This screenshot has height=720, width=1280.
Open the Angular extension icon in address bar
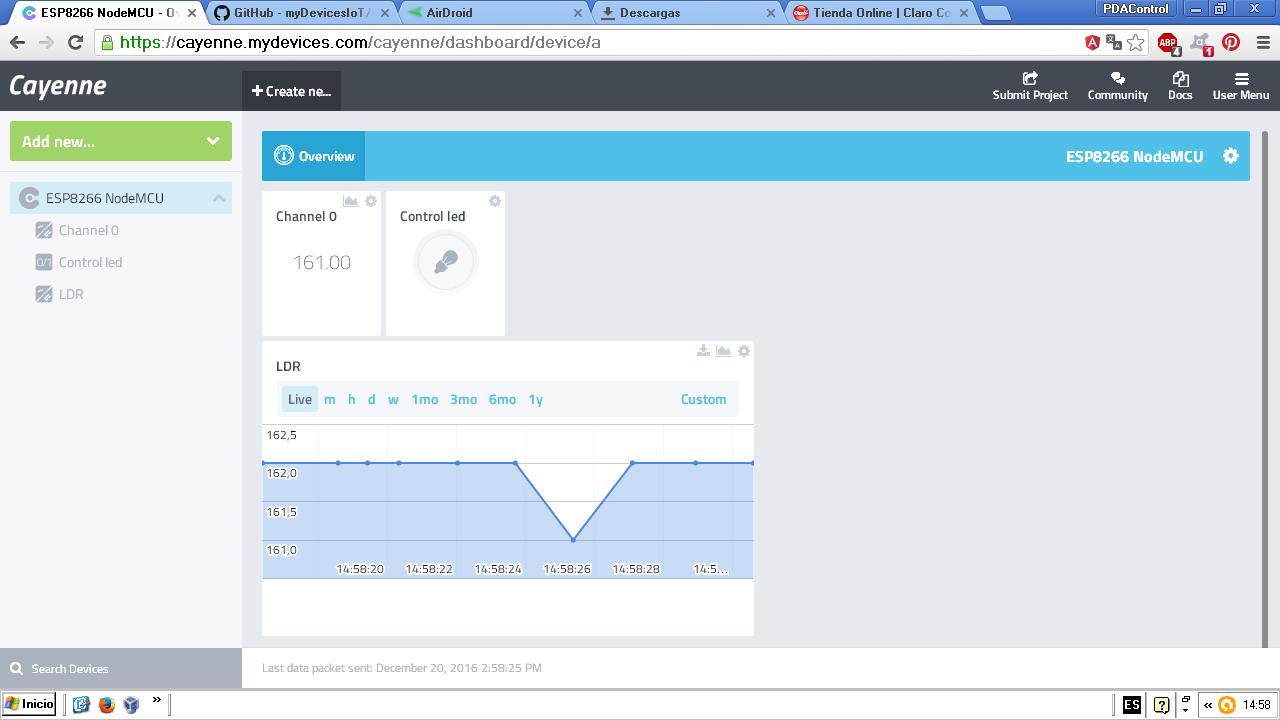pos(1092,43)
